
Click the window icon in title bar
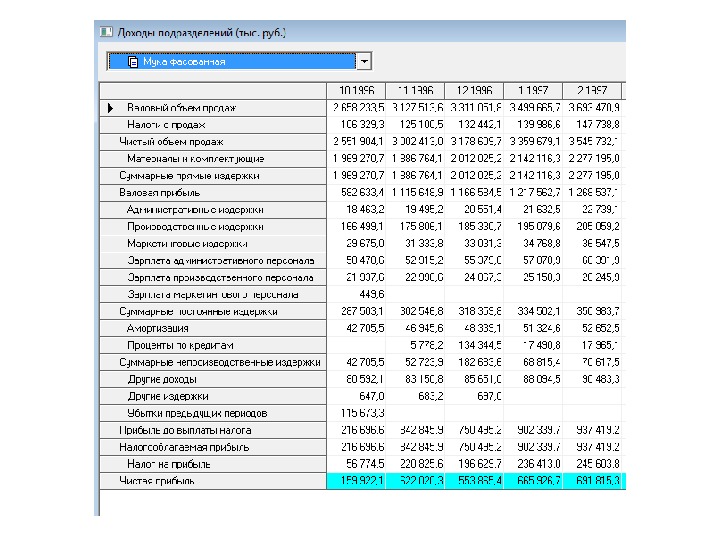coord(106,32)
